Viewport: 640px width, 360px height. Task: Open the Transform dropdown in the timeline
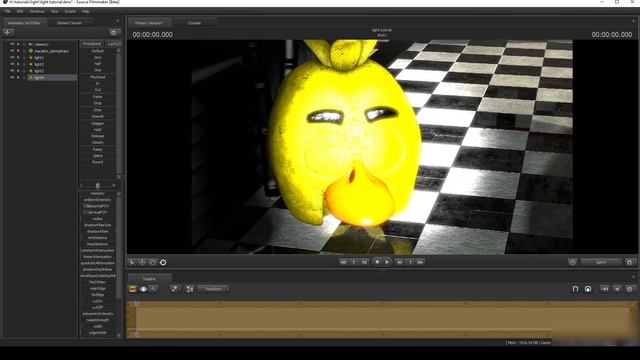tap(213, 289)
